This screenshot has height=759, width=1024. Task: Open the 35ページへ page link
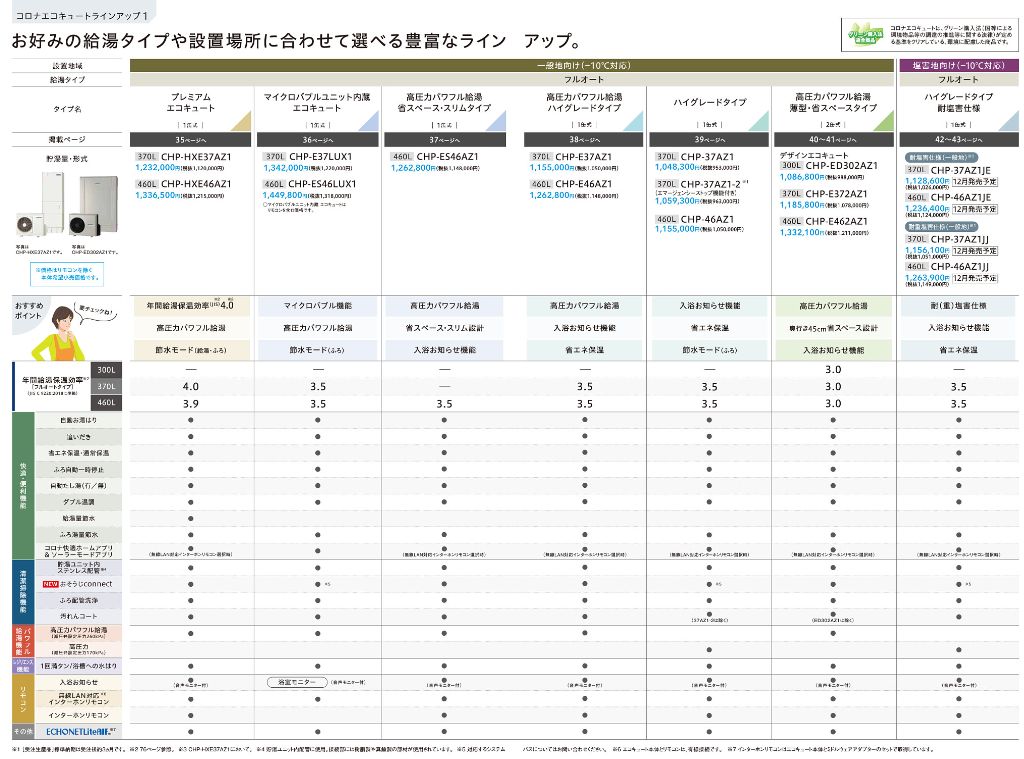[190, 140]
